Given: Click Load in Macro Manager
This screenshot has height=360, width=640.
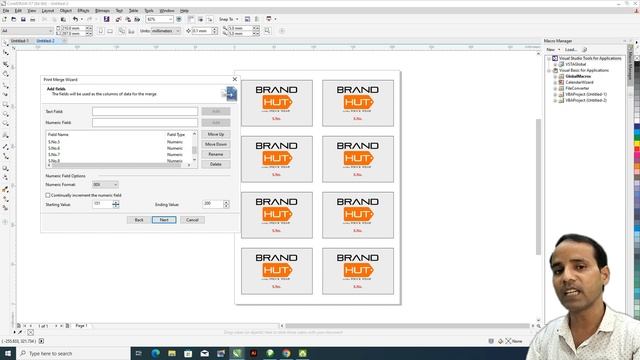Looking at the screenshot, I should (x=571, y=49).
